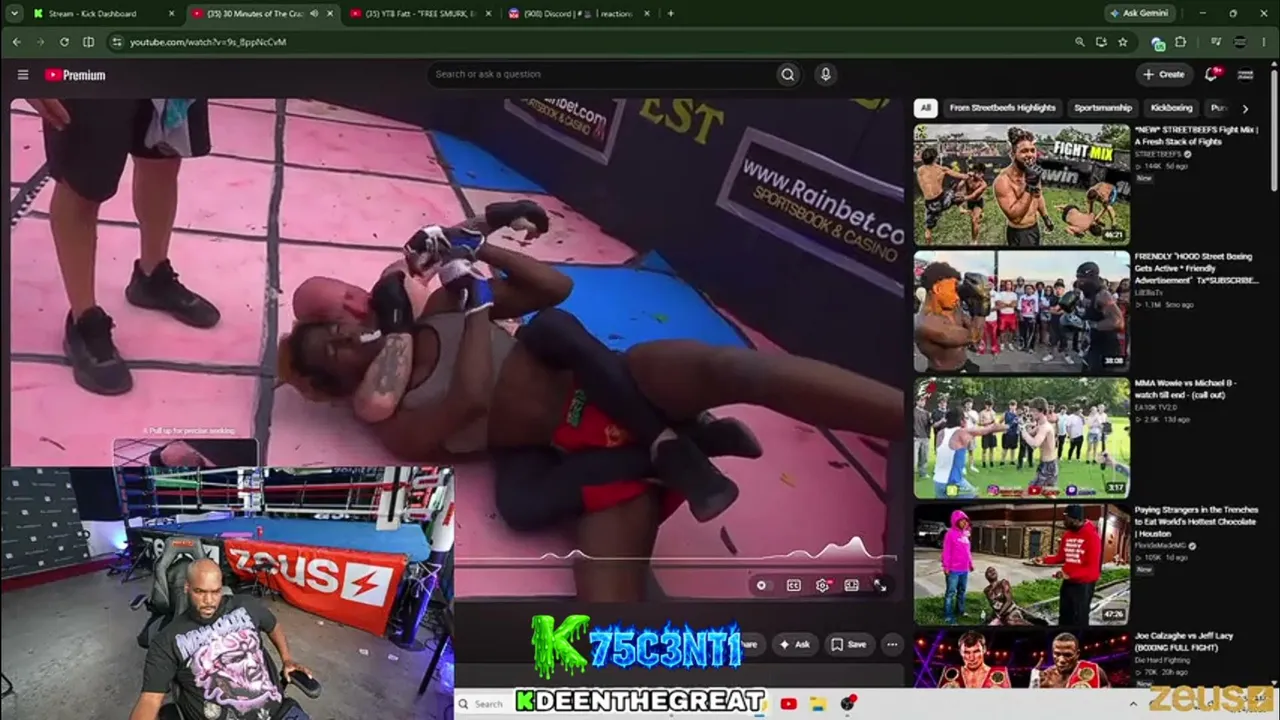1280x720 pixels.
Task: Visit the STREETBEEFS channel name
Action: coord(1158,155)
